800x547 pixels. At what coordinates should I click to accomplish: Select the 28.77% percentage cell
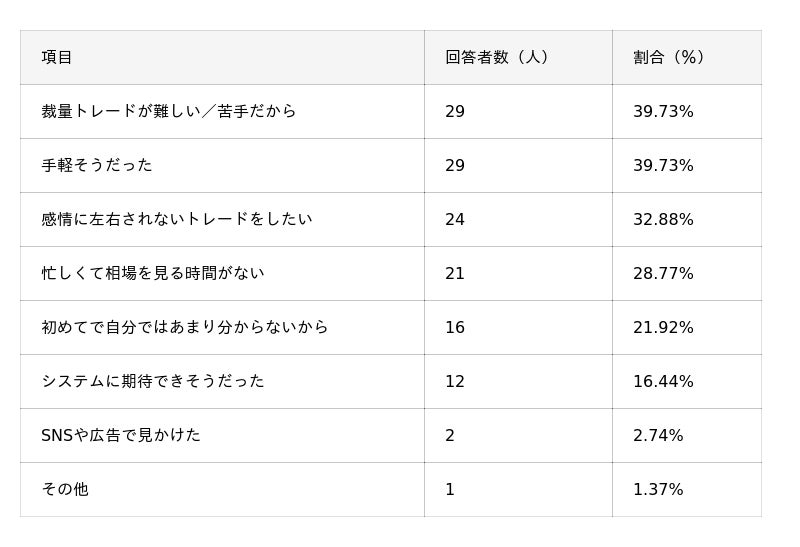[x=663, y=273]
